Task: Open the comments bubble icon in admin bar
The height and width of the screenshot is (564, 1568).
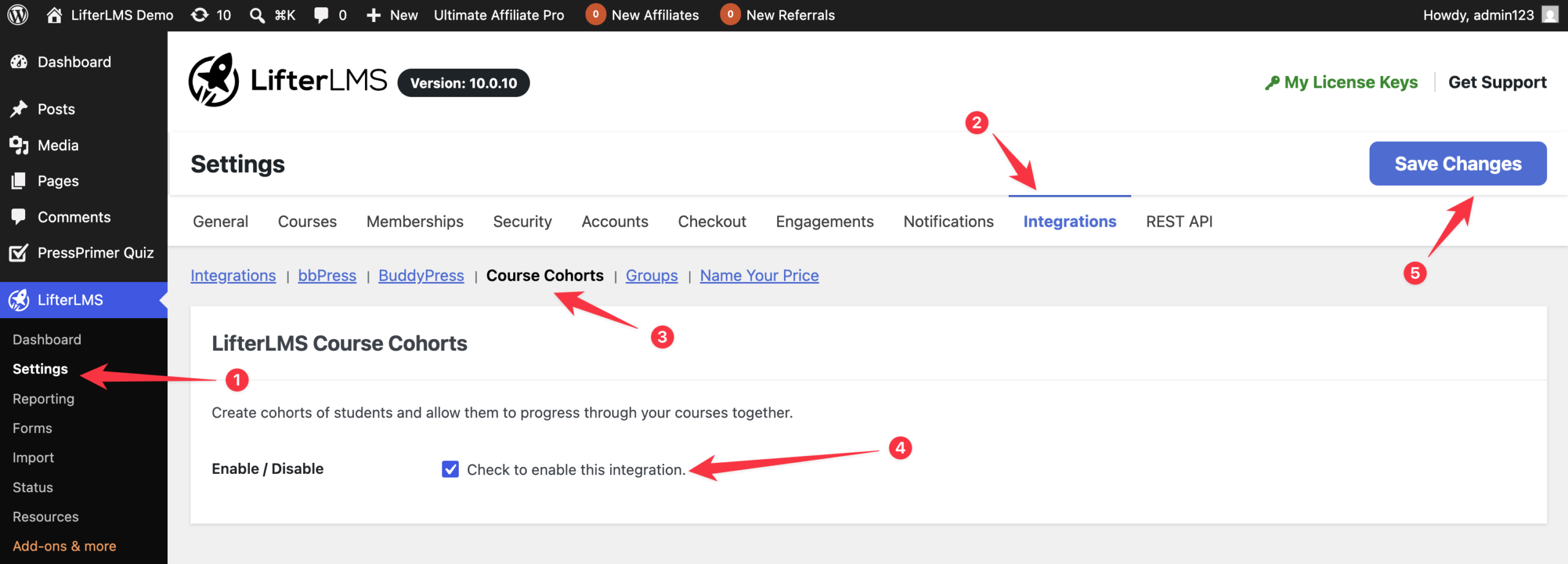Action: point(322,15)
